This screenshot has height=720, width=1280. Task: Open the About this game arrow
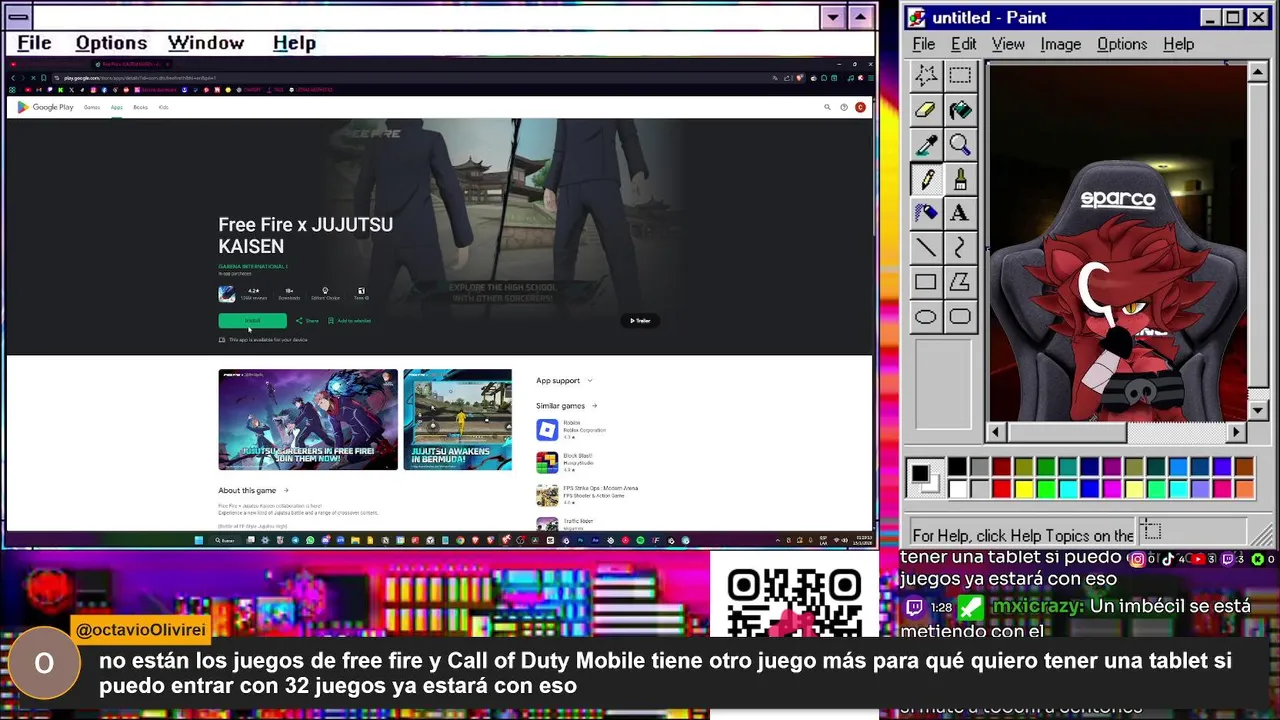pyautogui.click(x=285, y=490)
